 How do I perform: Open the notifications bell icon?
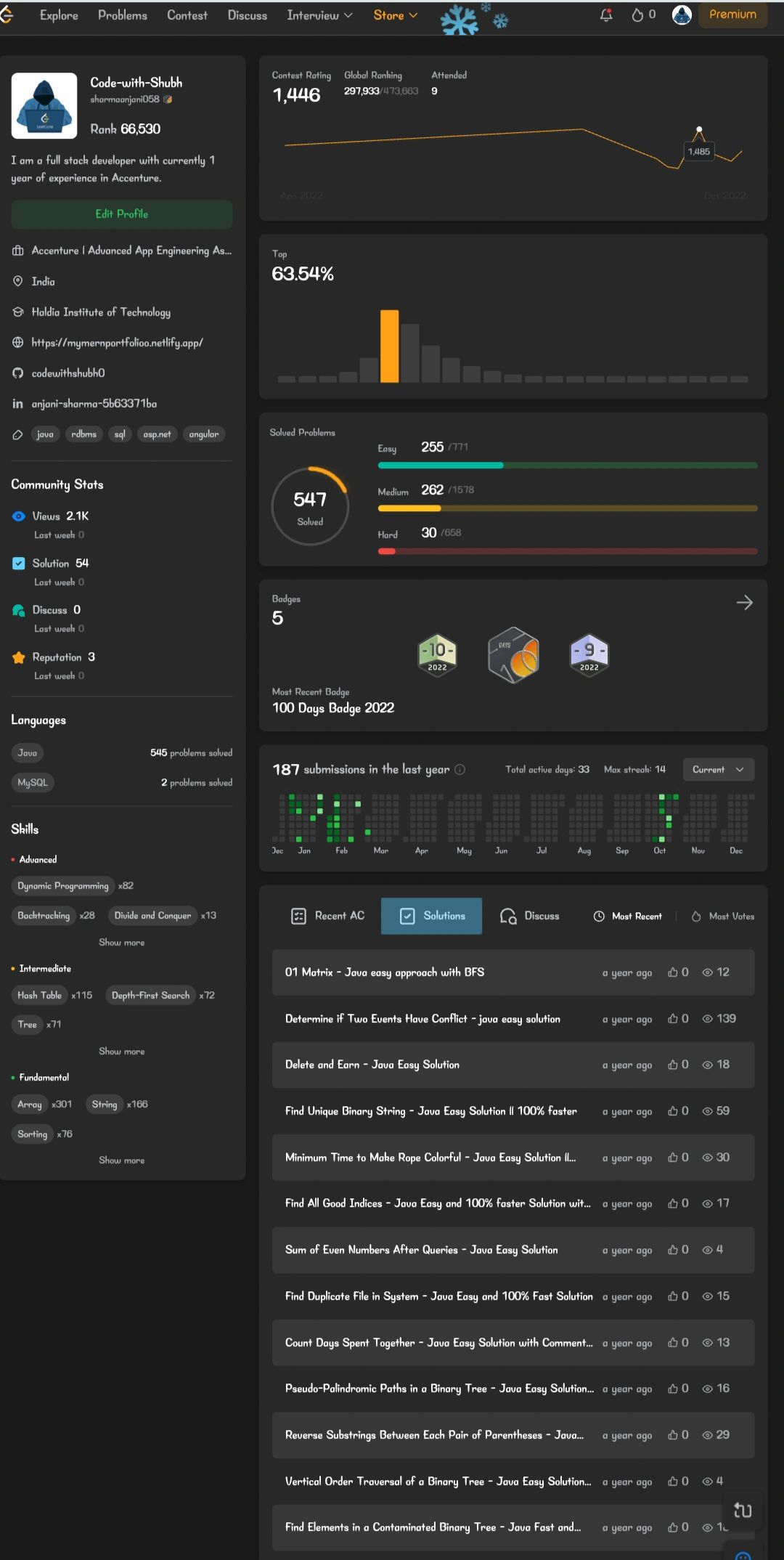(606, 15)
